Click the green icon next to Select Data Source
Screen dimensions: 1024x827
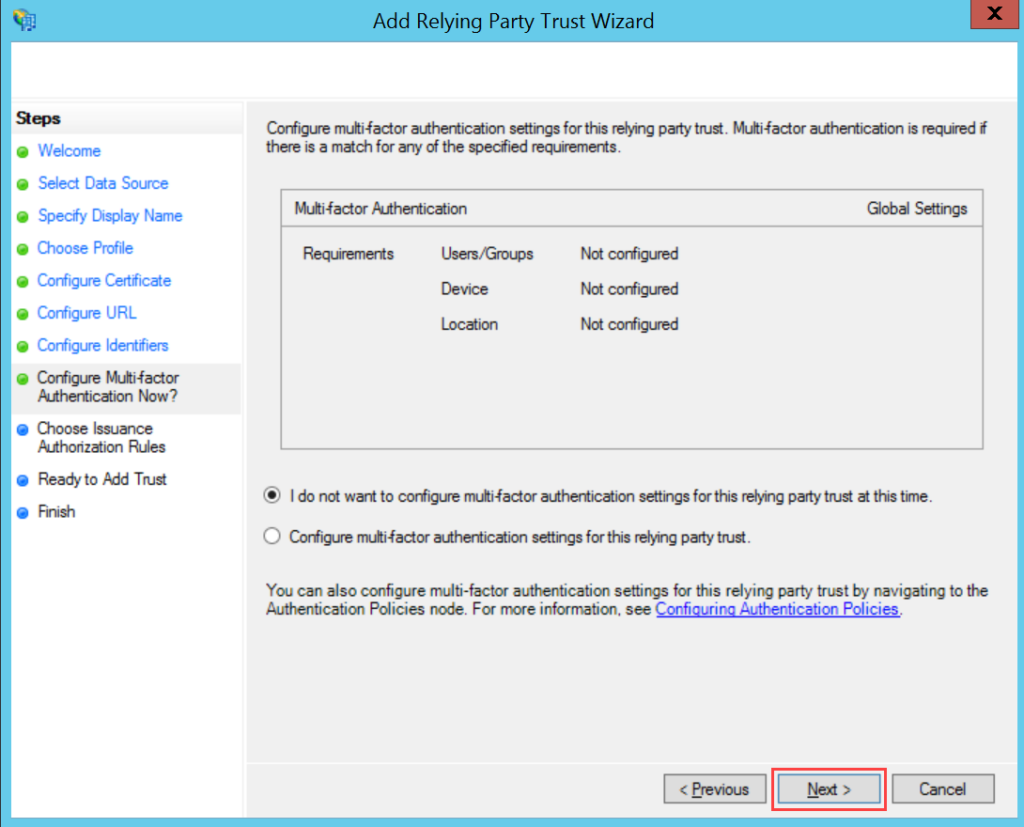pos(22,183)
